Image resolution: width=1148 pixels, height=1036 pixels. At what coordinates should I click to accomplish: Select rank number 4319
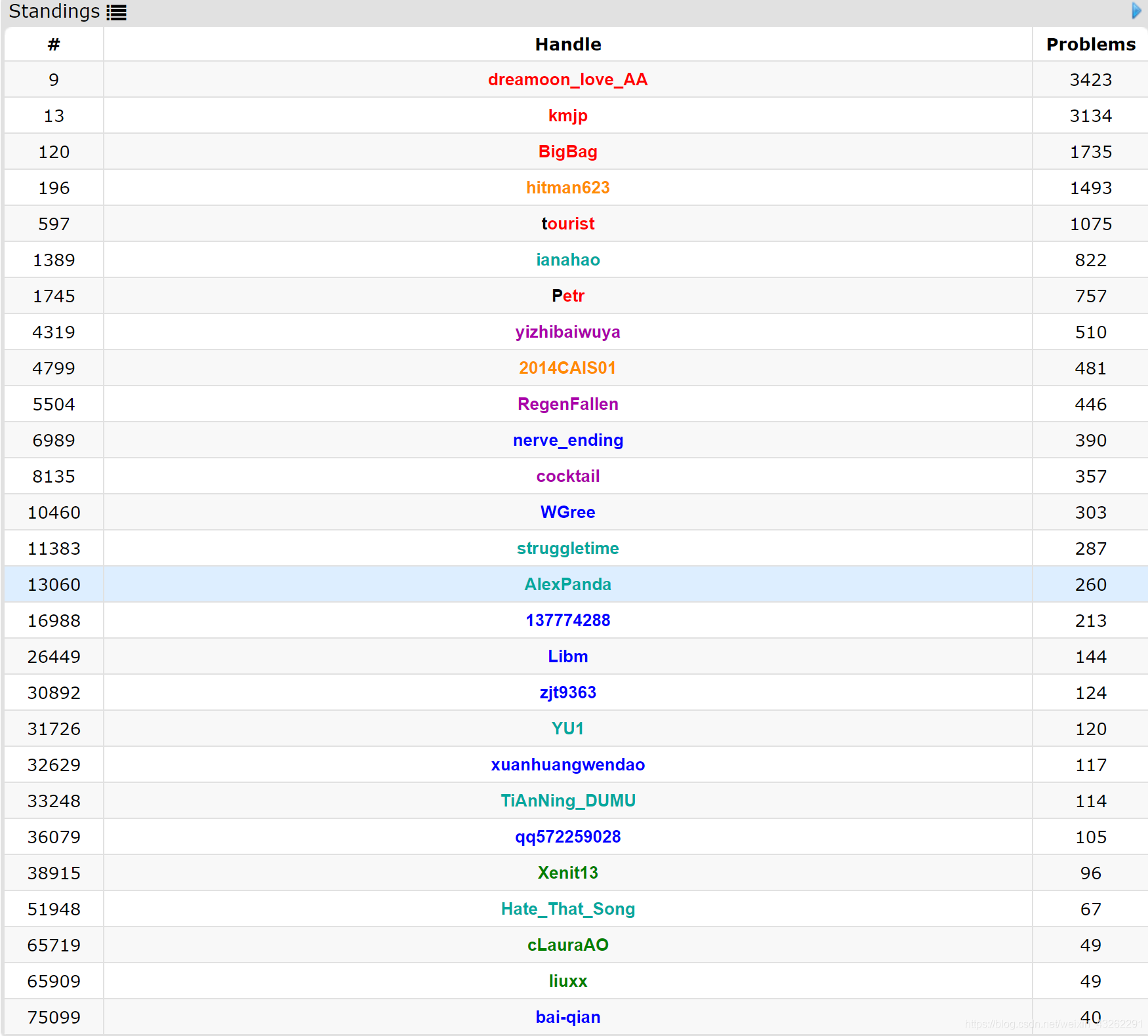(x=54, y=332)
